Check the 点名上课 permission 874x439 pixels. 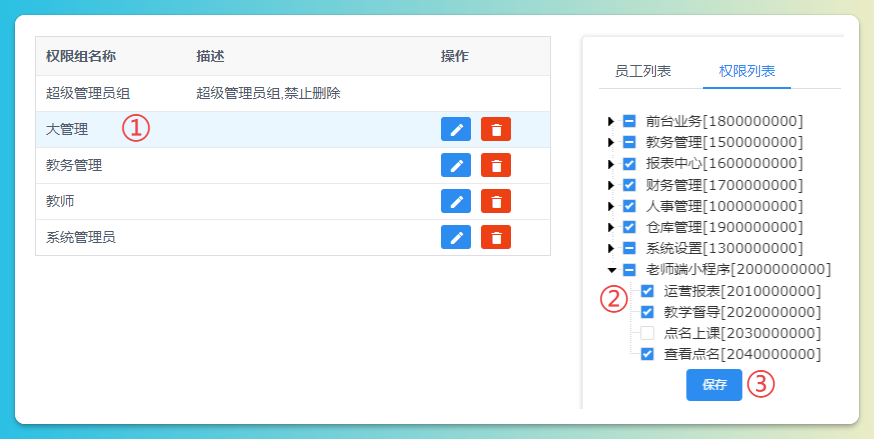tap(647, 333)
